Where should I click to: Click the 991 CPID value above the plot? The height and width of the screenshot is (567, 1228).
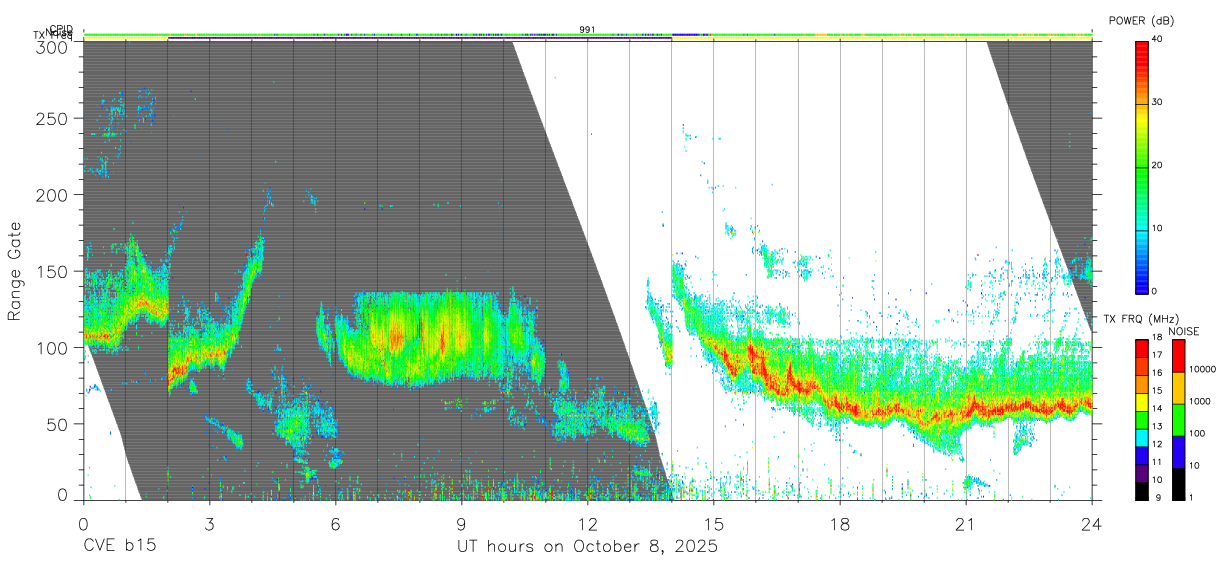click(x=587, y=29)
